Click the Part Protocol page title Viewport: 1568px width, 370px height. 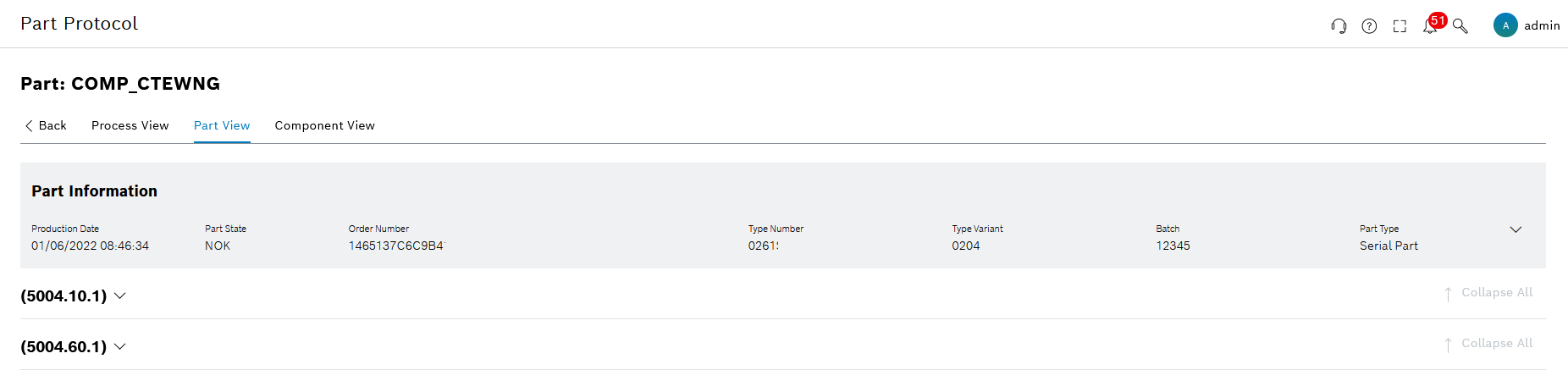coord(79,24)
